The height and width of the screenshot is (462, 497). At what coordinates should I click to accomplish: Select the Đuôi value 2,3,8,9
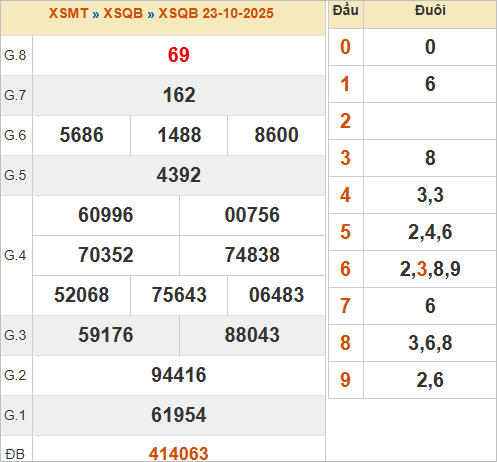click(x=430, y=269)
